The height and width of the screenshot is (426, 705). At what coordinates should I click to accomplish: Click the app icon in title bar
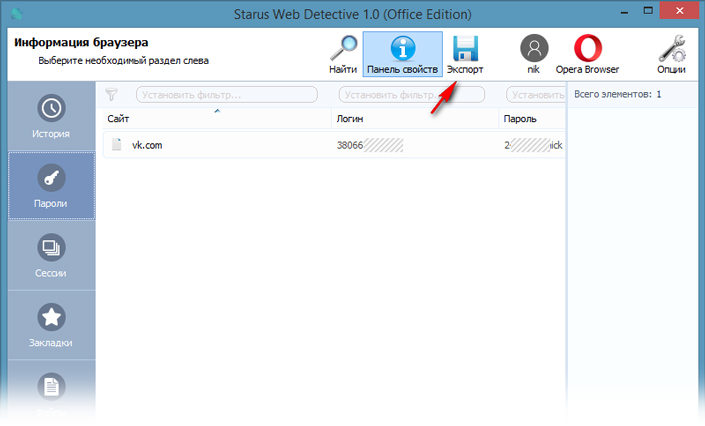(17, 14)
